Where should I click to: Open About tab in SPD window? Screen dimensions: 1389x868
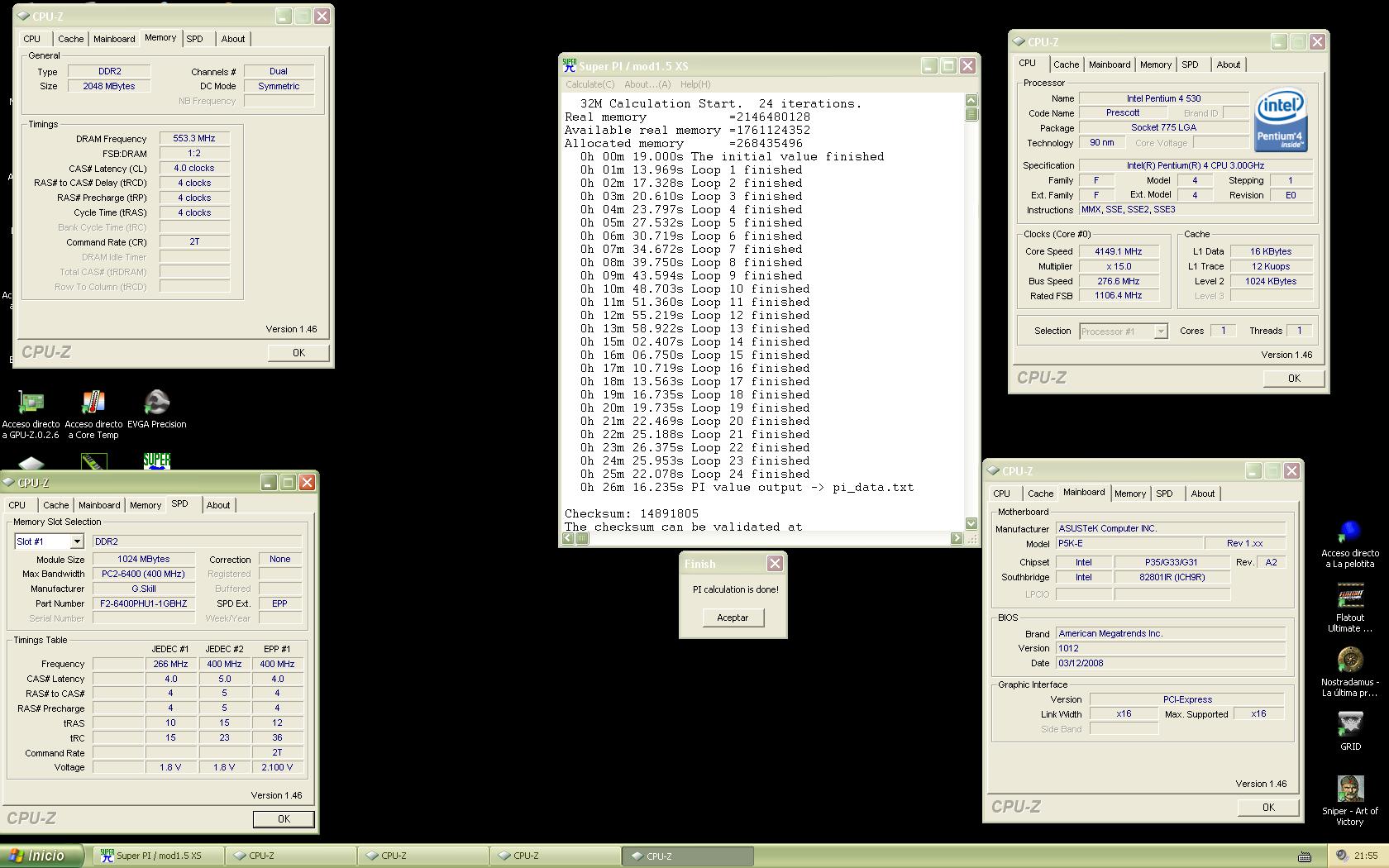click(x=218, y=505)
